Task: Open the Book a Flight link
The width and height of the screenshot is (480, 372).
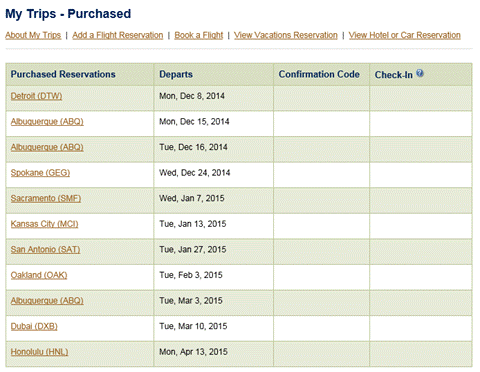Action: [x=199, y=35]
